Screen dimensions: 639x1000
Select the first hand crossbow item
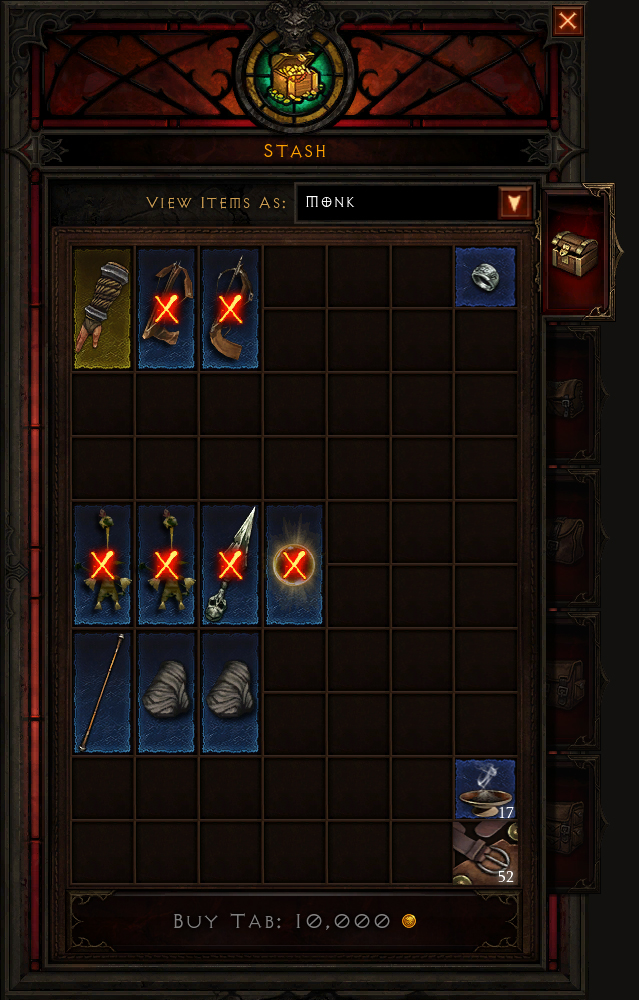click(166, 309)
